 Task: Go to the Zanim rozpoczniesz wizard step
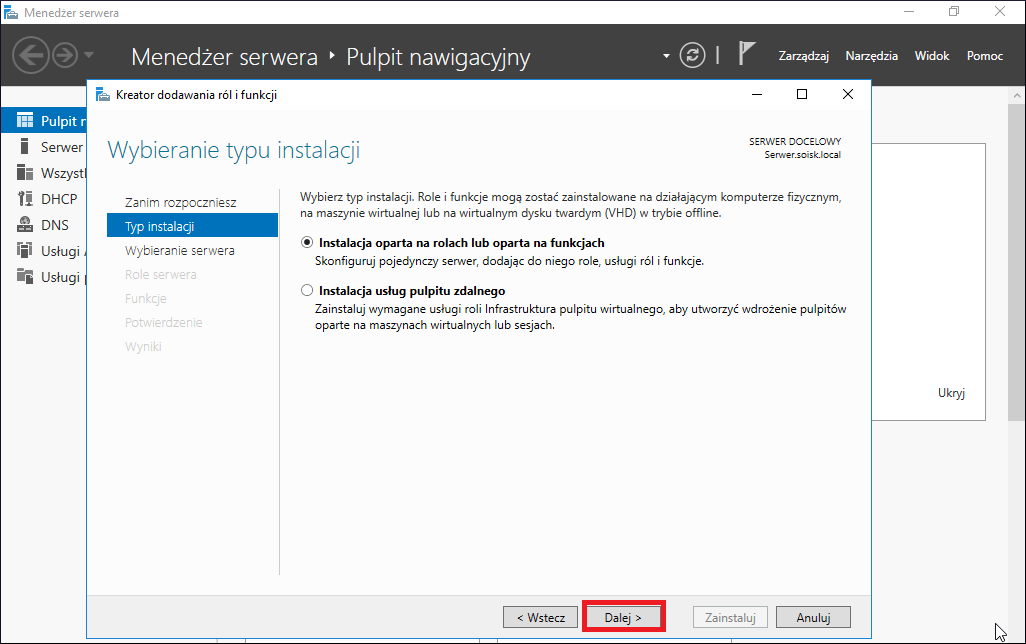[181, 202]
